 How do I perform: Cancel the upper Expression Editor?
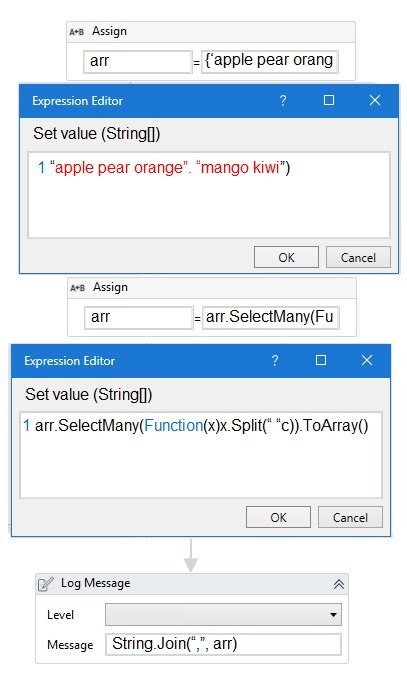coord(358,257)
